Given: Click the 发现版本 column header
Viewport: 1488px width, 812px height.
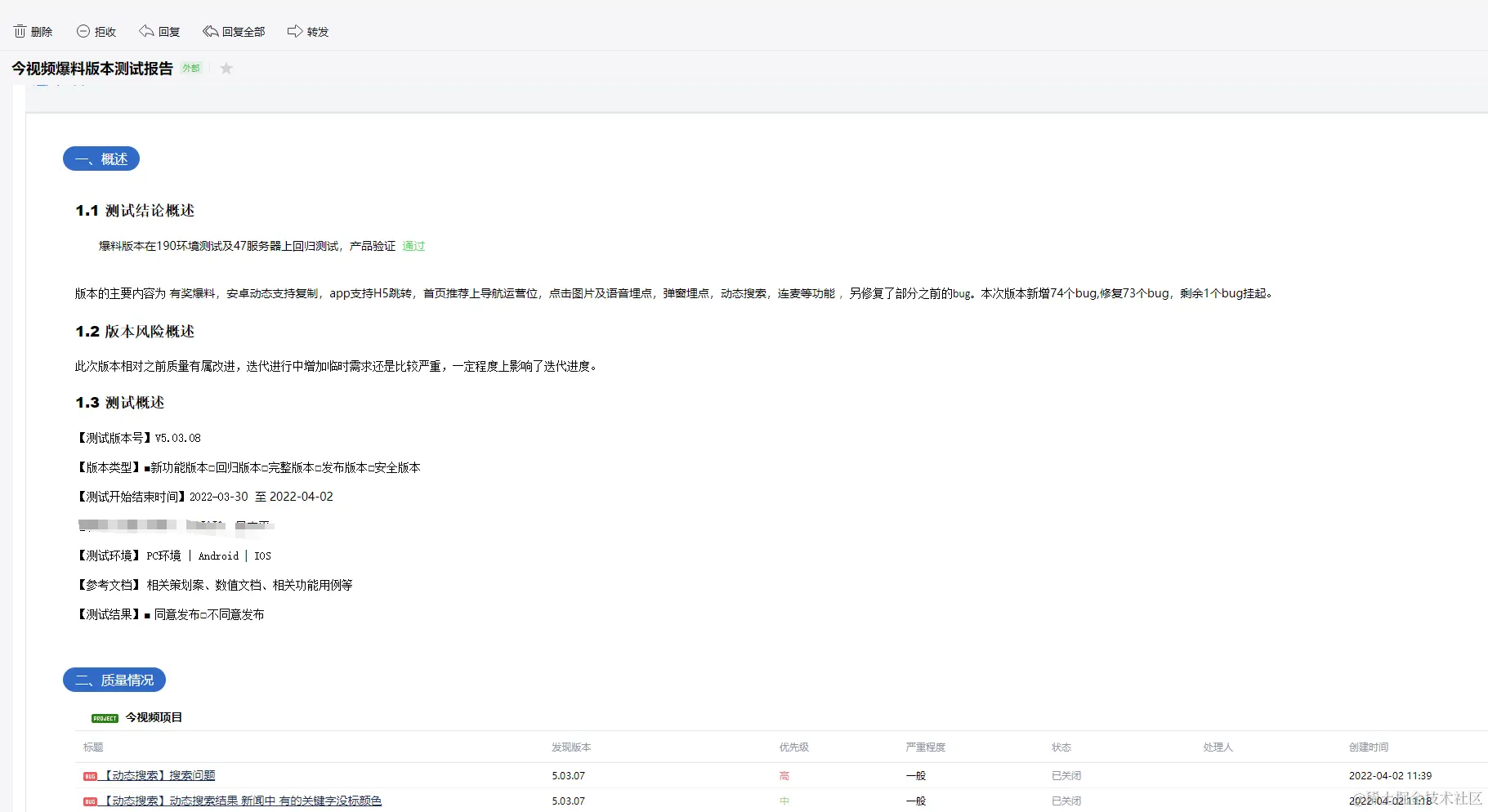Looking at the screenshot, I should [x=571, y=747].
